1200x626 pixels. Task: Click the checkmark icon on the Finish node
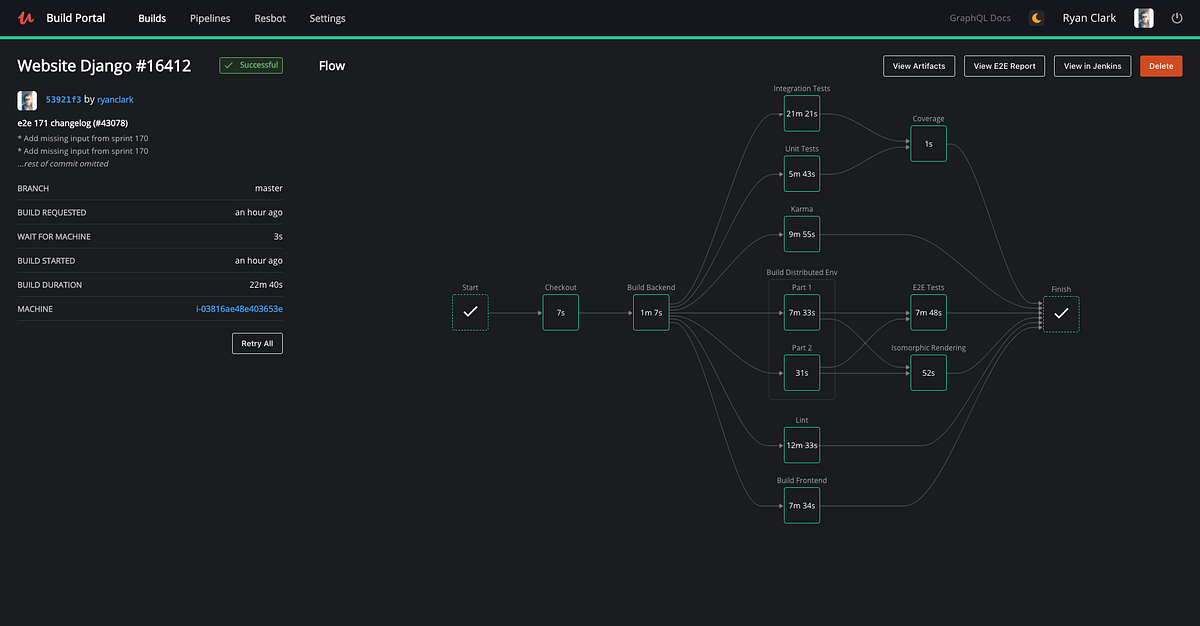1061,314
